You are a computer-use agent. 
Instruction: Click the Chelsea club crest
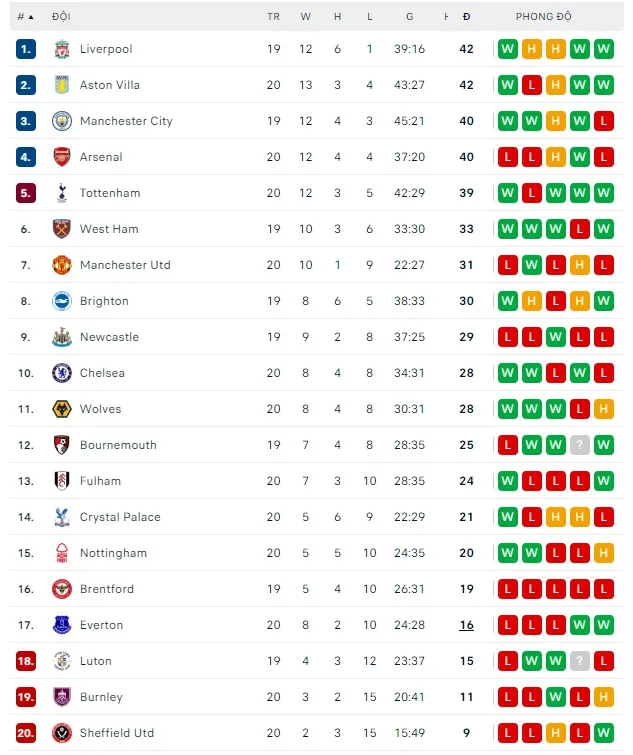[62, 373]
